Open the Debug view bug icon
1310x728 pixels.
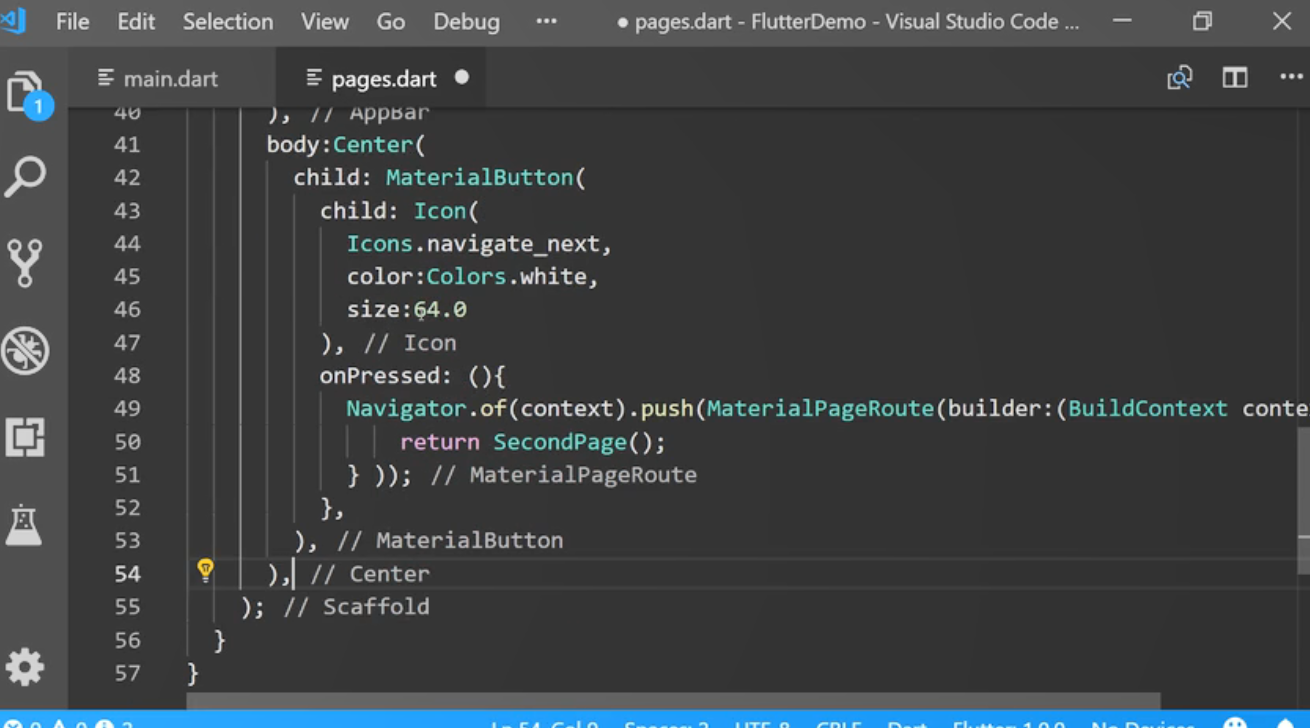tap(25, 351)
